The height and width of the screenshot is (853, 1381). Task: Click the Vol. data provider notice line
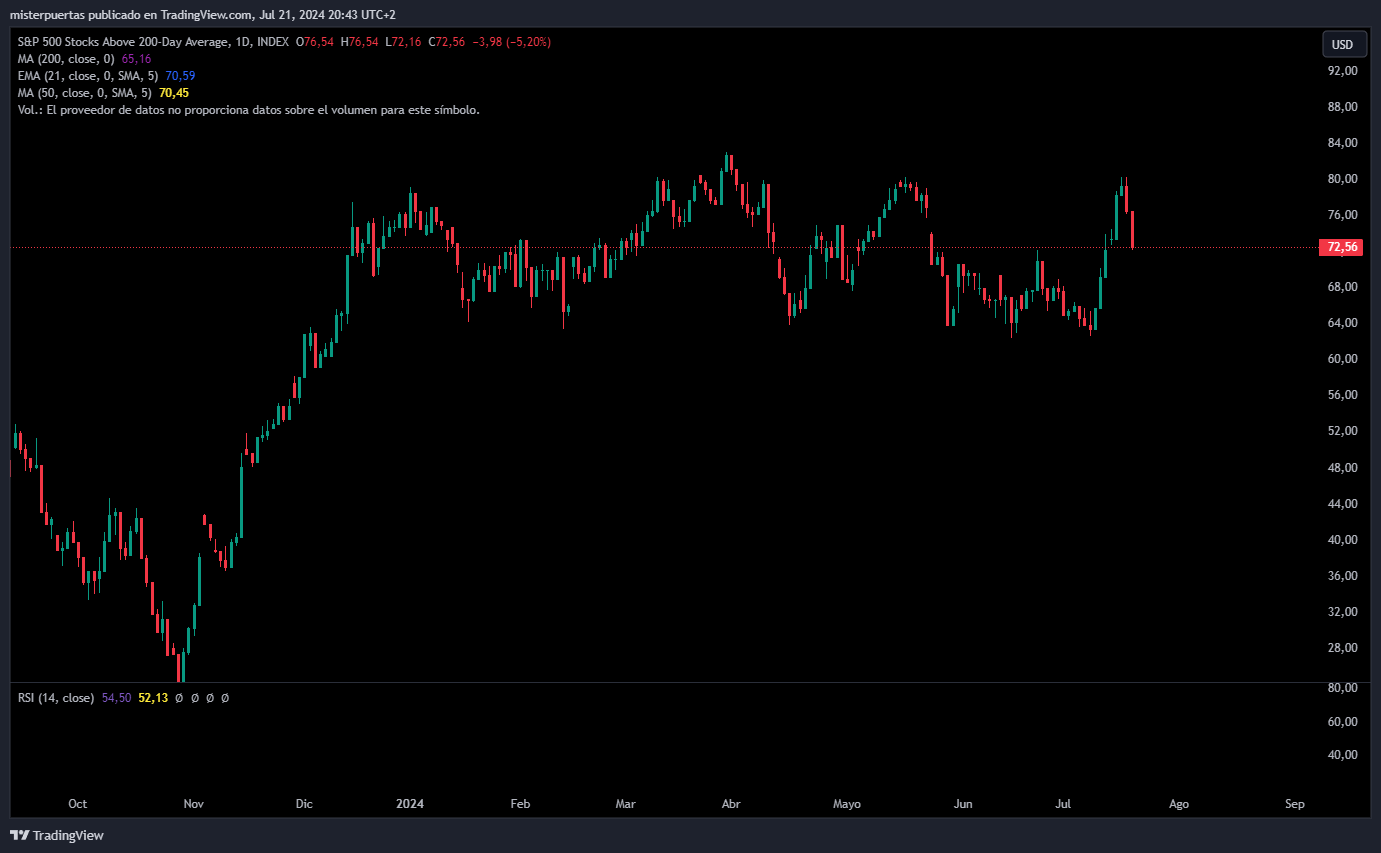(x=249, y=110)
